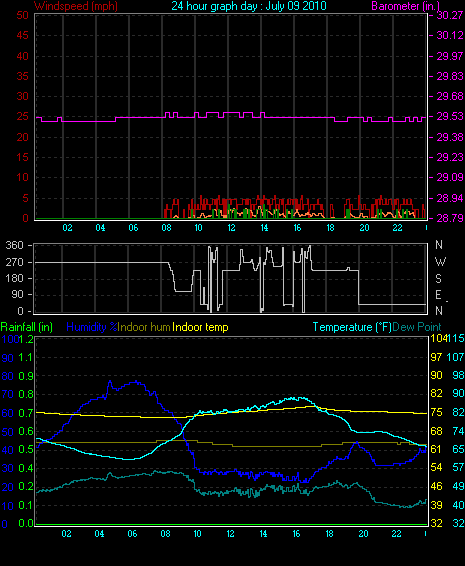Click barometer axis value 29.83

pos(450,76)
